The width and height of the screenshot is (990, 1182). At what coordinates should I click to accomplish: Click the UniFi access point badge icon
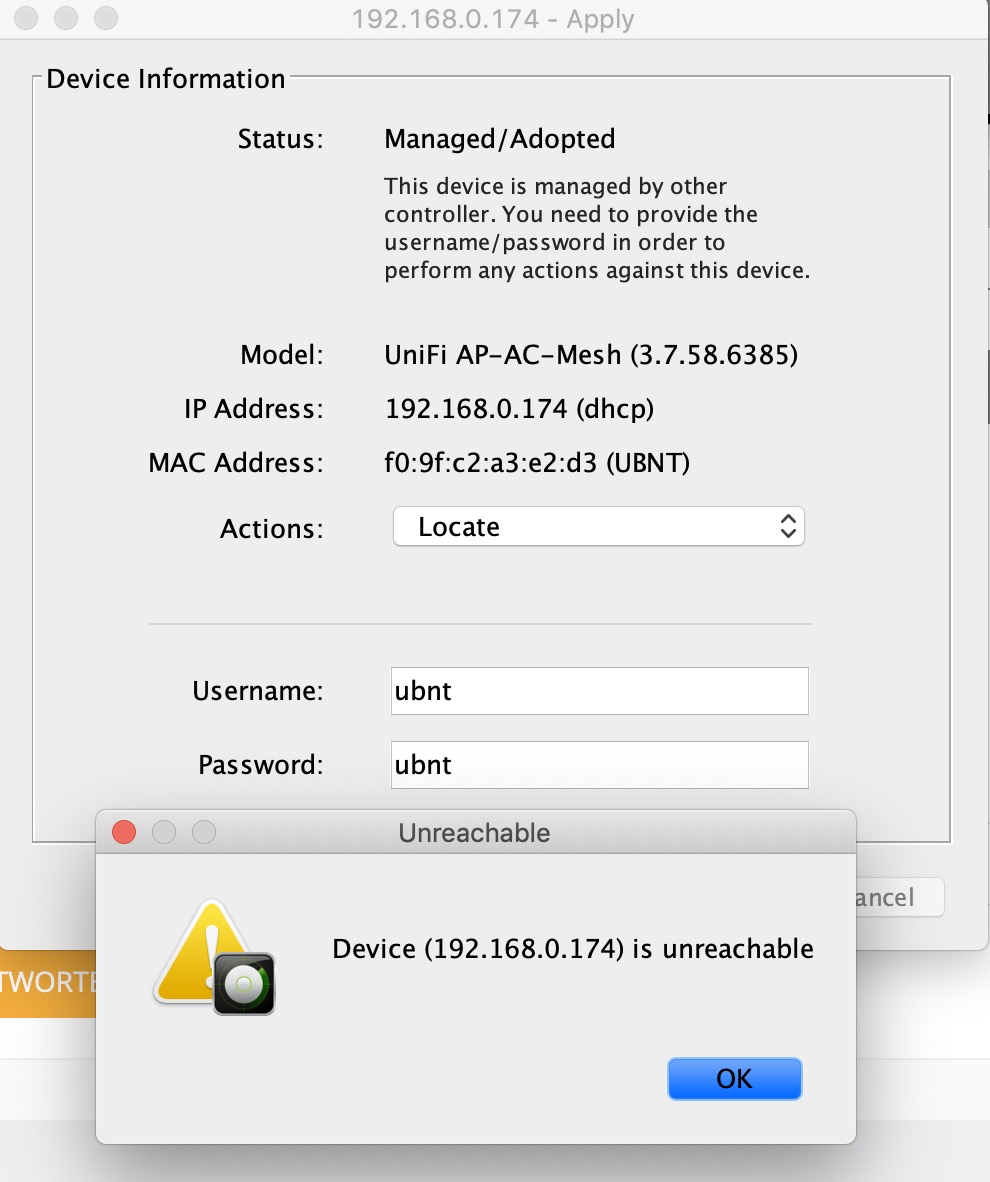pyautogui.click(x=244, y=983)
